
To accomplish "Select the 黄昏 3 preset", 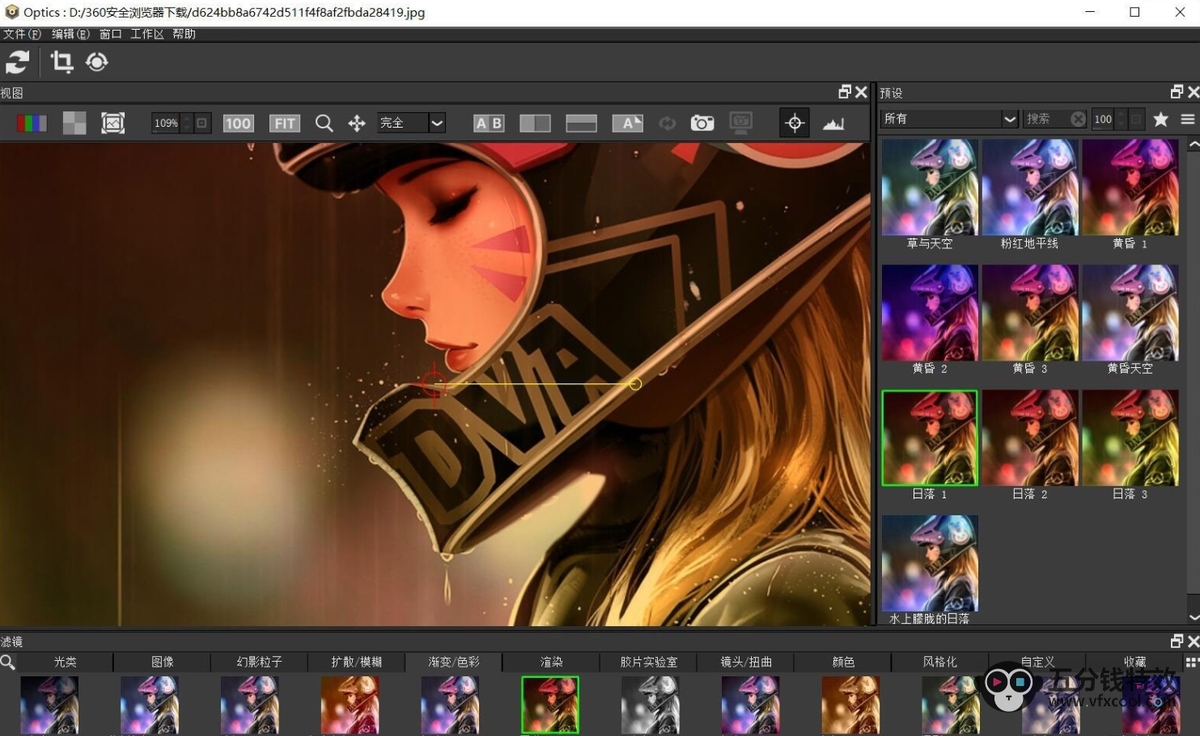I will tap(1030, 312).
